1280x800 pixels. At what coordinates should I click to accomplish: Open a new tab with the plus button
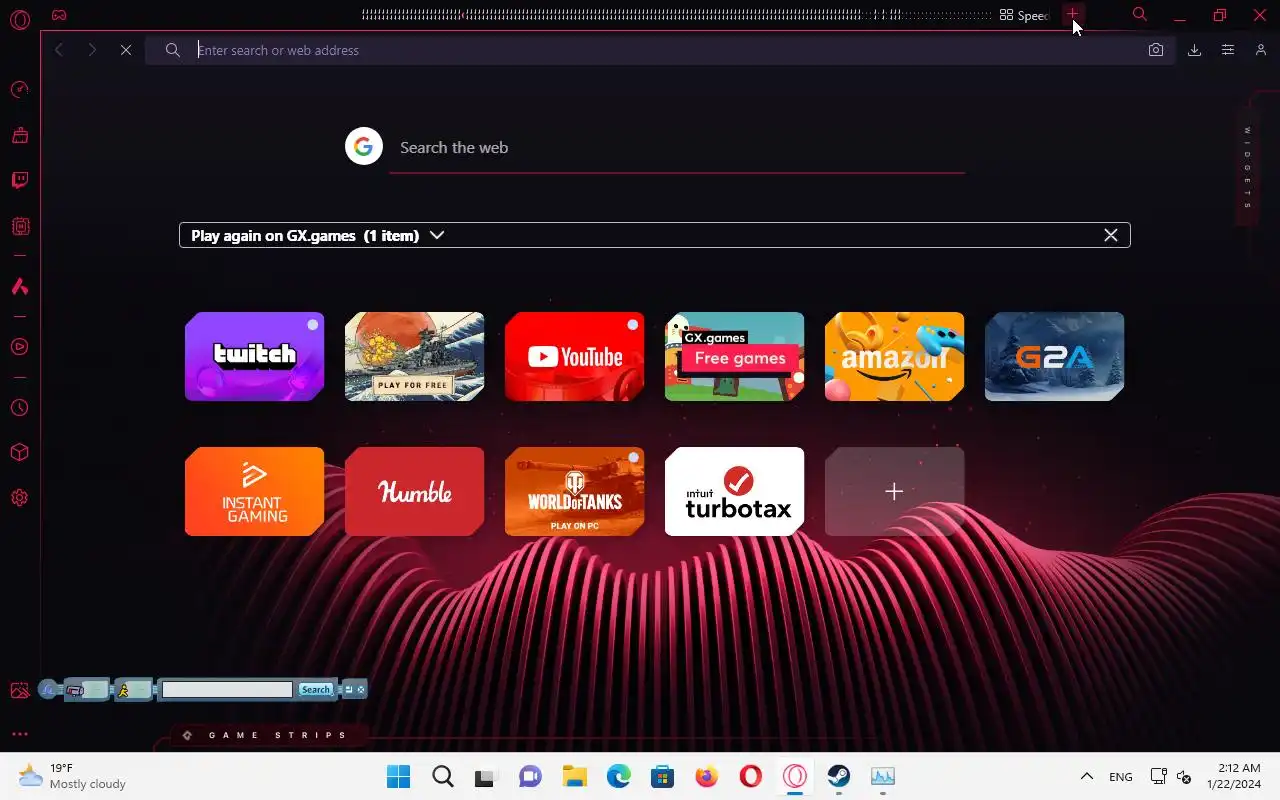click(1072, 15)
